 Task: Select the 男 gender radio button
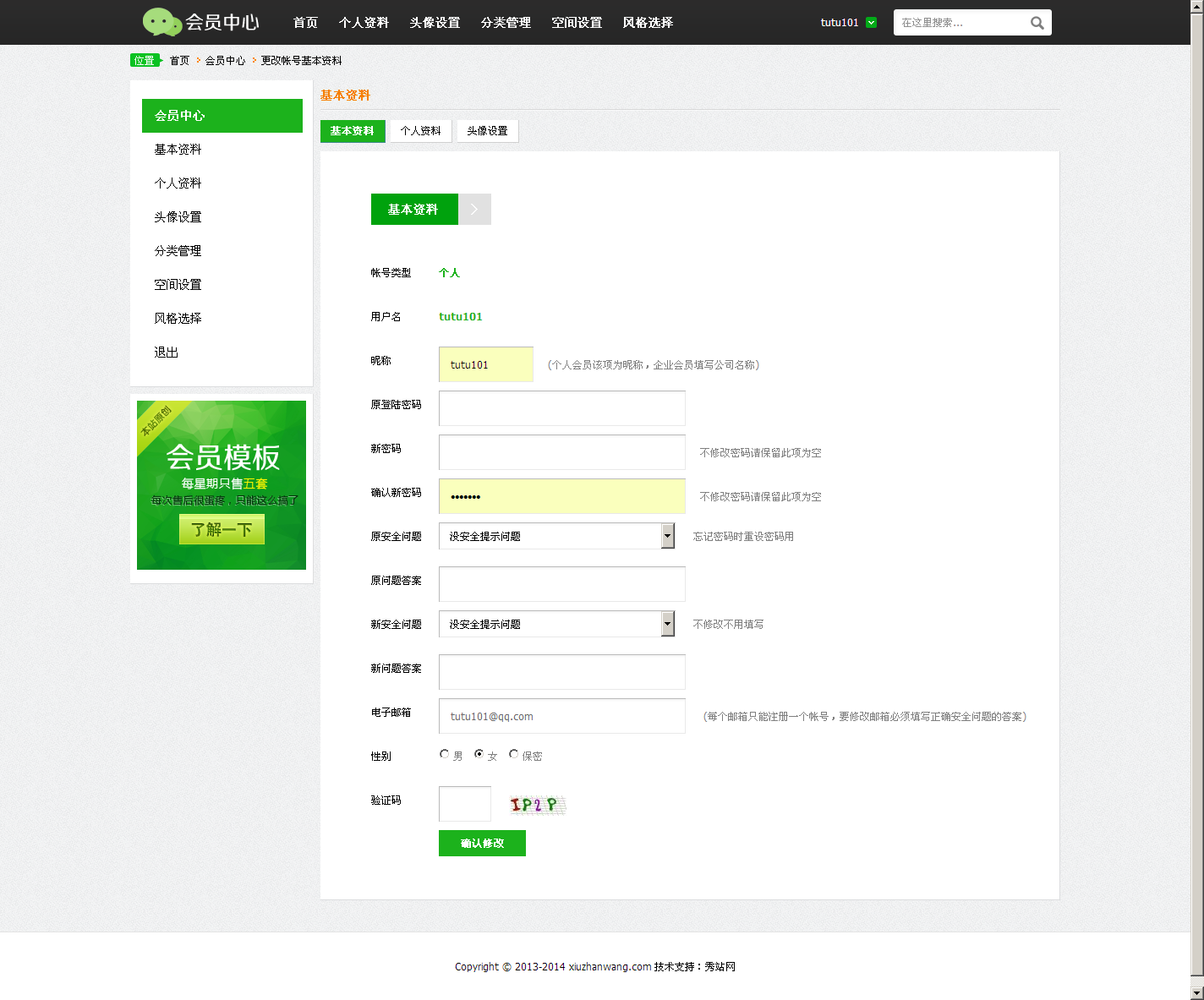pos(445,754)
